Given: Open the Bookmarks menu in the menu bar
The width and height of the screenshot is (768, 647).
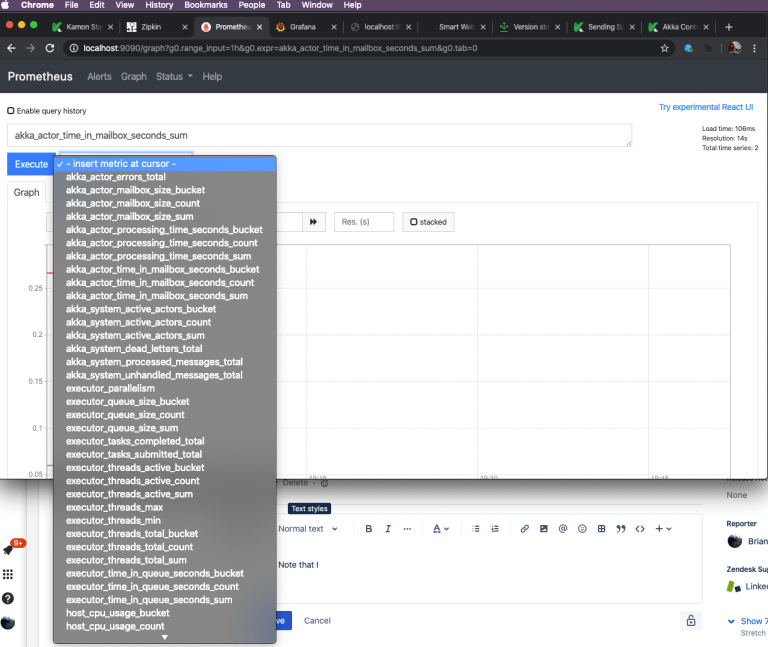Looking at the screenshot, I should click(x=206, y=5).
